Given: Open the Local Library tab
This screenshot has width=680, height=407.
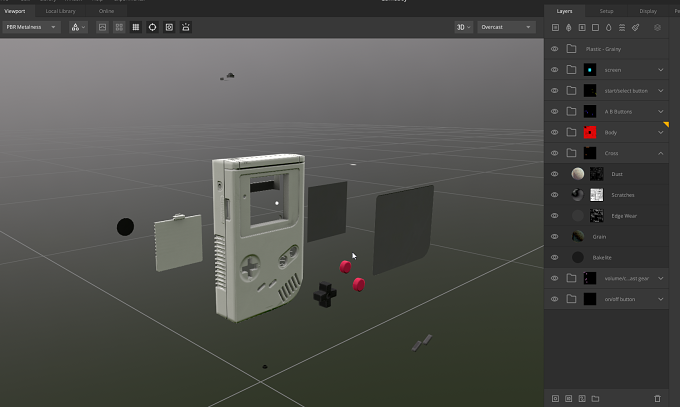Looking at the screenshot, I should pos(60,11).
